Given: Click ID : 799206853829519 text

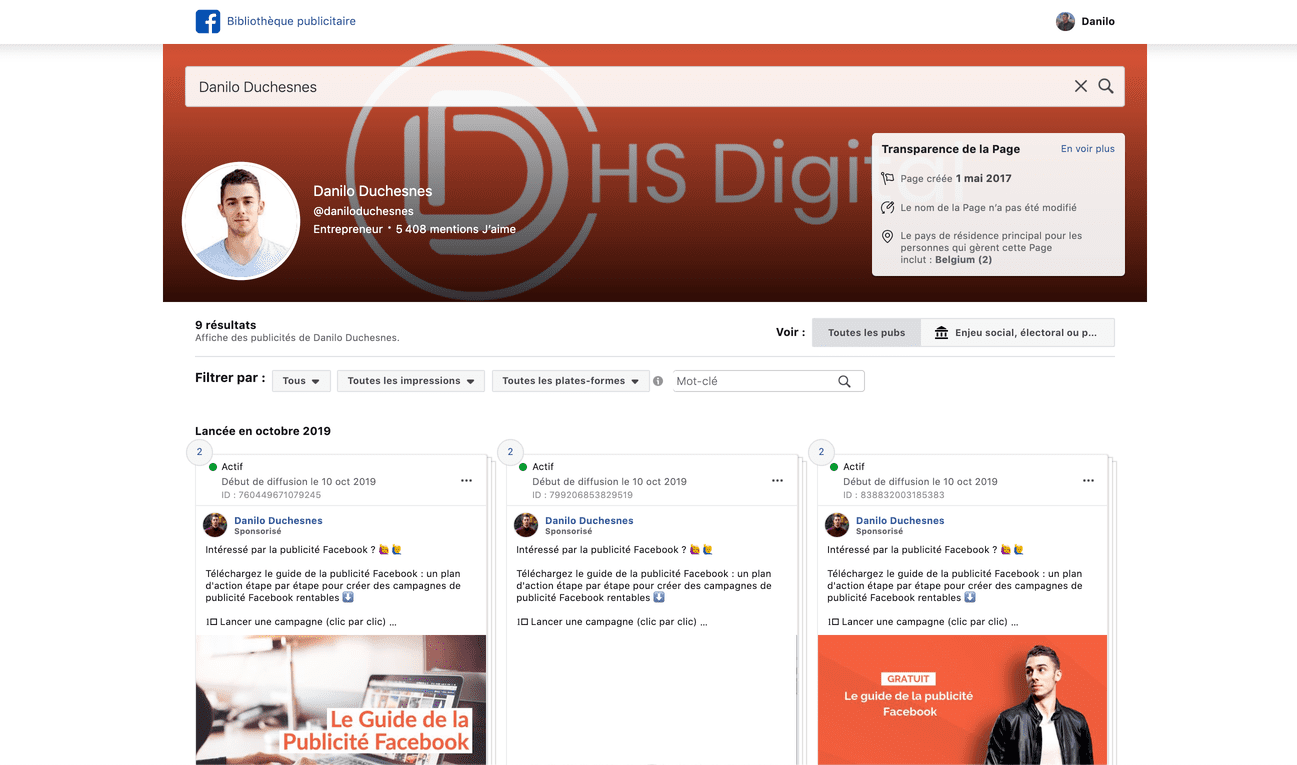Looking at the screenshot, I should (582, 495).
